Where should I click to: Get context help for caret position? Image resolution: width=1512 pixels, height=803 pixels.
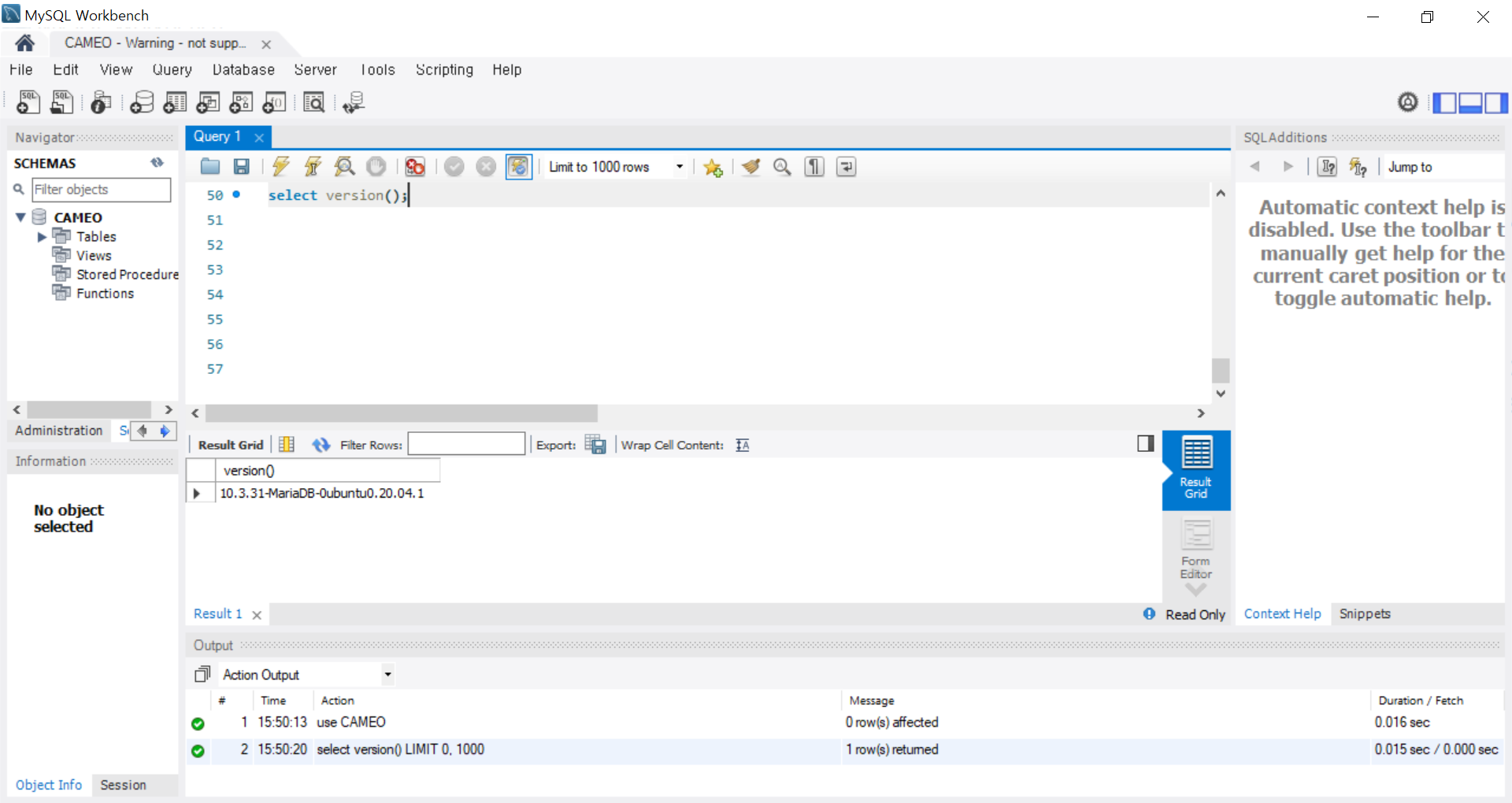1327,167
